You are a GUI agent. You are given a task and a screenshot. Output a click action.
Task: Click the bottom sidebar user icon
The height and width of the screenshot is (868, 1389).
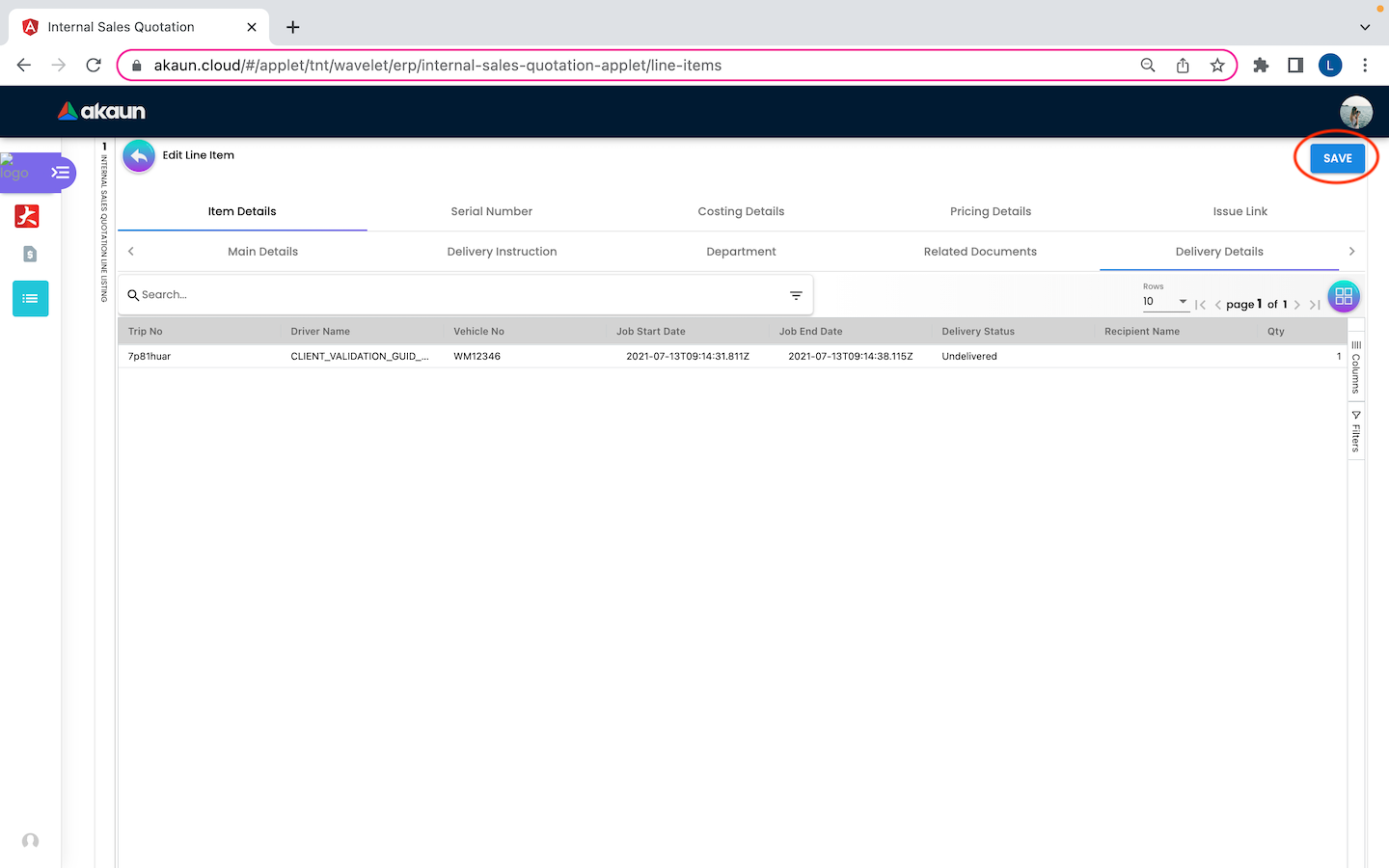[x=30, y=841]
